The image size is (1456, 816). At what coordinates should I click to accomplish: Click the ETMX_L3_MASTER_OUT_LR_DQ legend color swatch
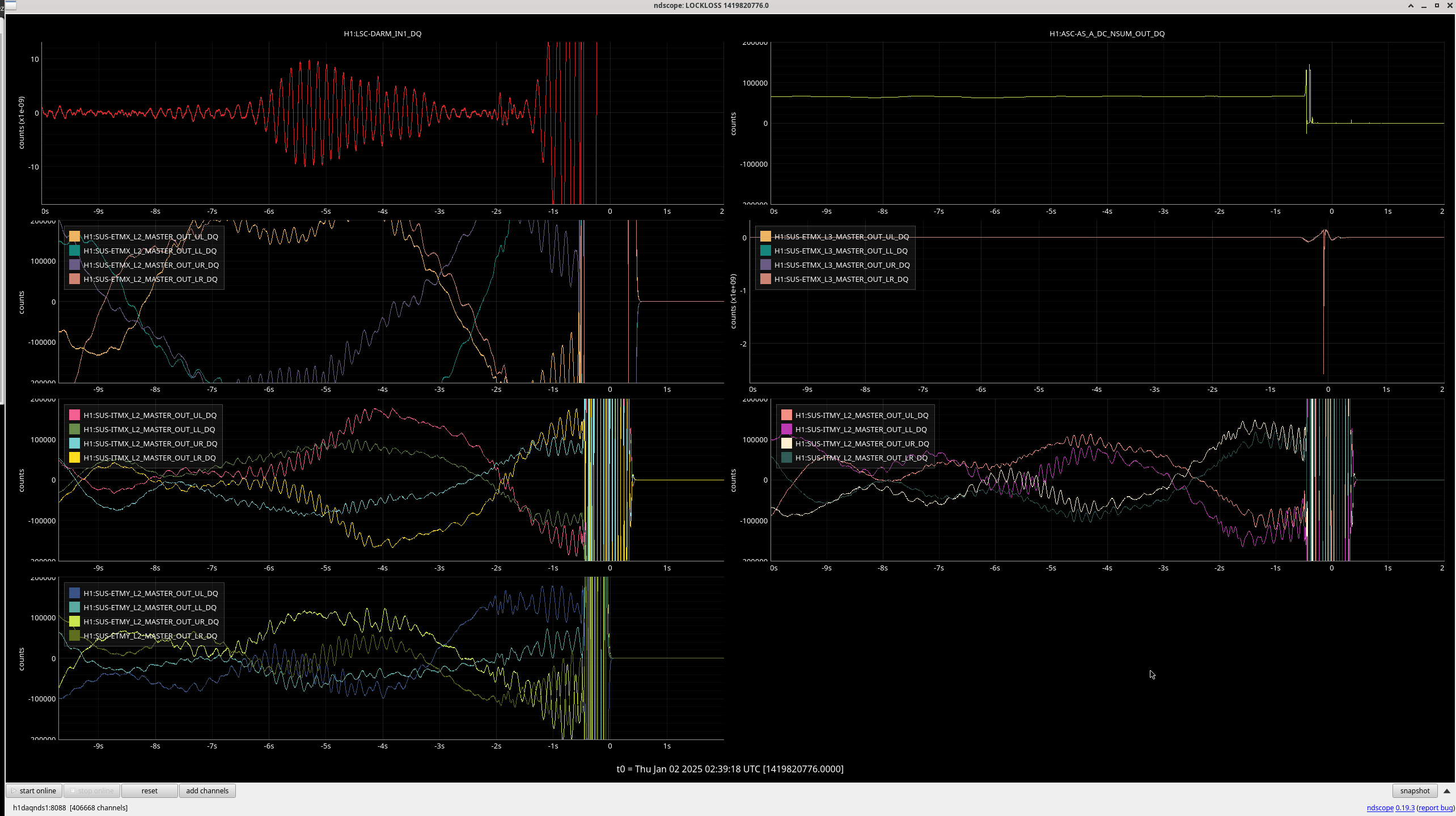pyautogui.click(x=765, y=279)
